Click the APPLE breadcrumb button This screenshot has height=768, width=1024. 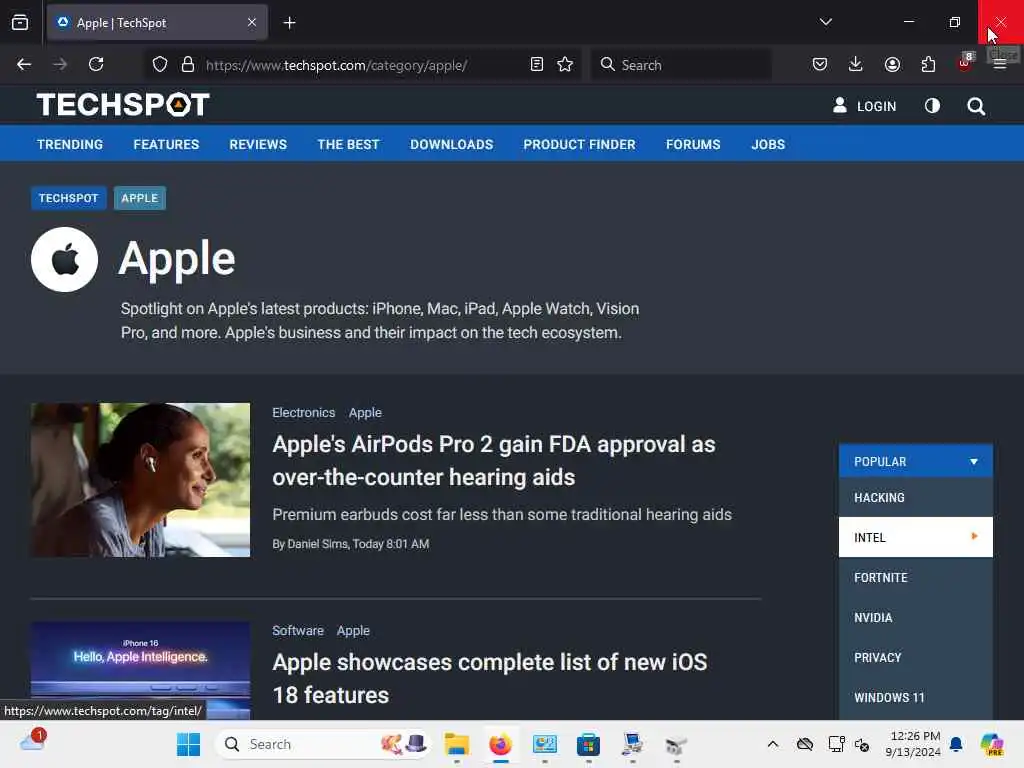(140, 198)
